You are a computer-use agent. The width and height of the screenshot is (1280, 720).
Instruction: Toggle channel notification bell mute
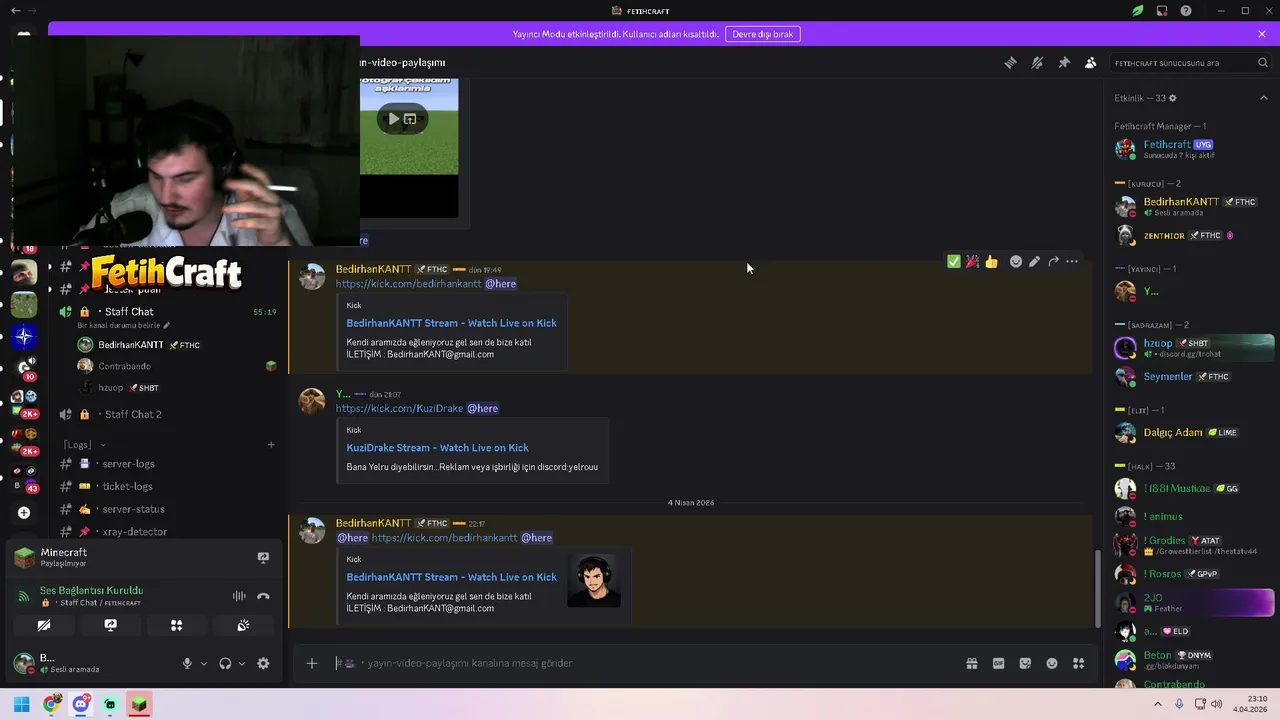1037,62
